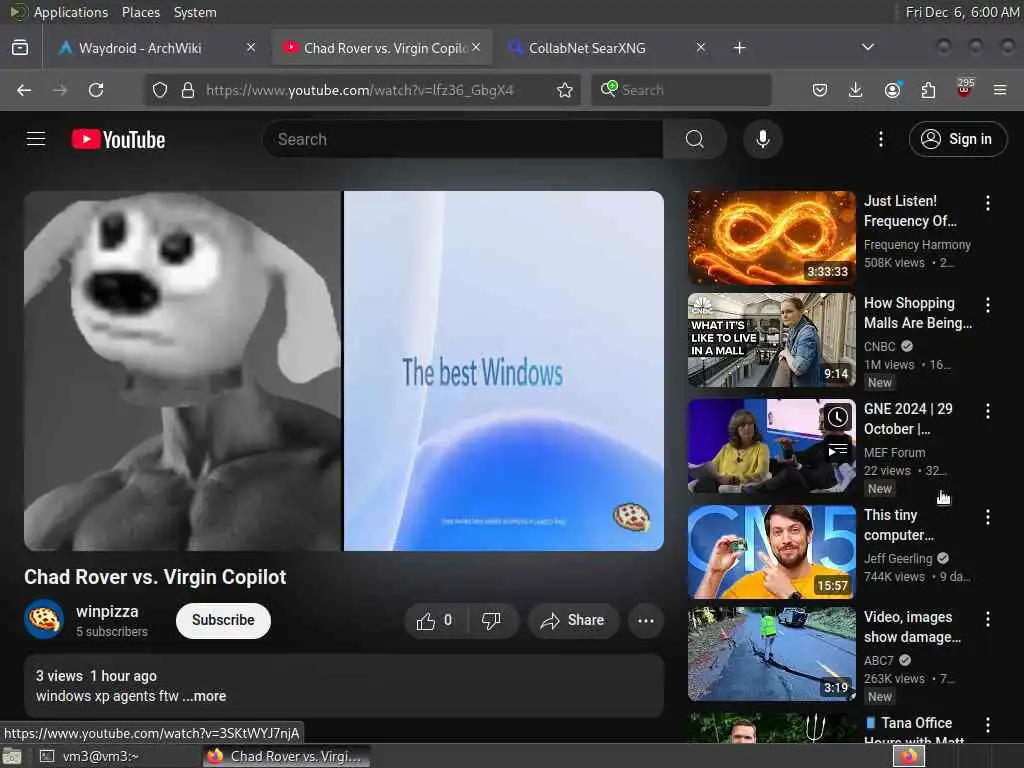Open options for Tana Office Hours video
Viewport: 1024px width, 768px height.
(988, 725)
